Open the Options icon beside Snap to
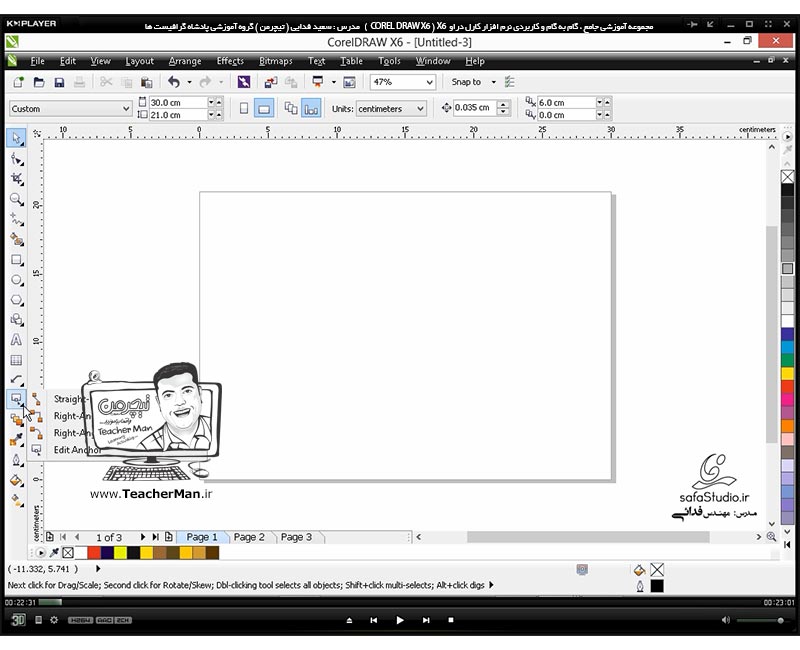 (x=509, y=82)
